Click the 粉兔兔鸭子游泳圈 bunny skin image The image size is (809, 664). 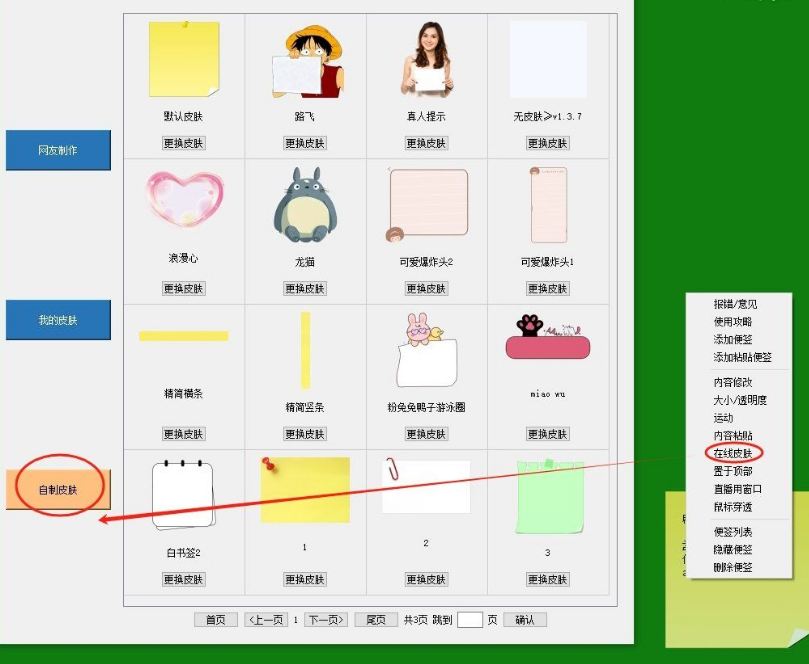(427, 350)
